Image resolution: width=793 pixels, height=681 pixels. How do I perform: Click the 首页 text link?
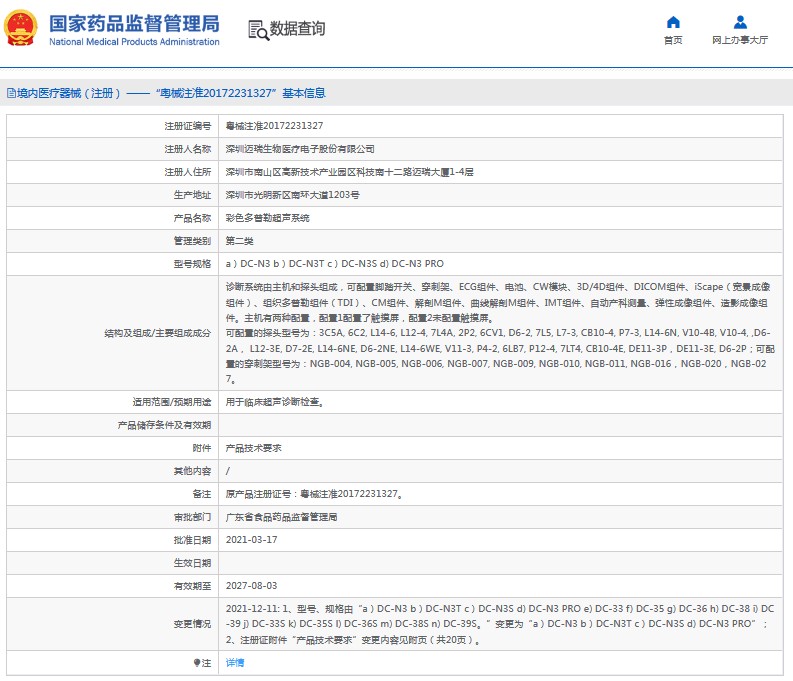pyautogui.click(x=673, y=40)
